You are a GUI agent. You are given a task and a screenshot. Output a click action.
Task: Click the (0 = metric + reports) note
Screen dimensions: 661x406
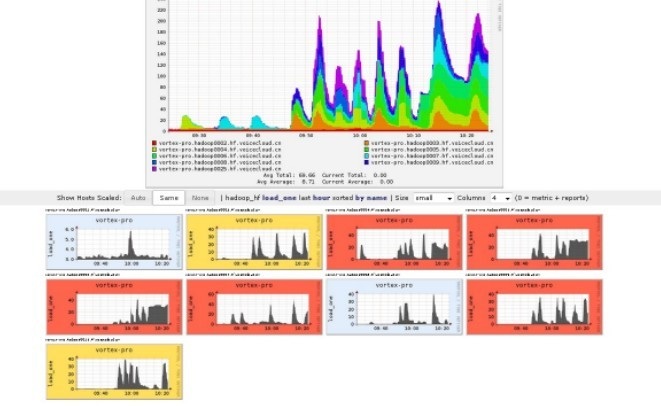click(x=551, y=198)
